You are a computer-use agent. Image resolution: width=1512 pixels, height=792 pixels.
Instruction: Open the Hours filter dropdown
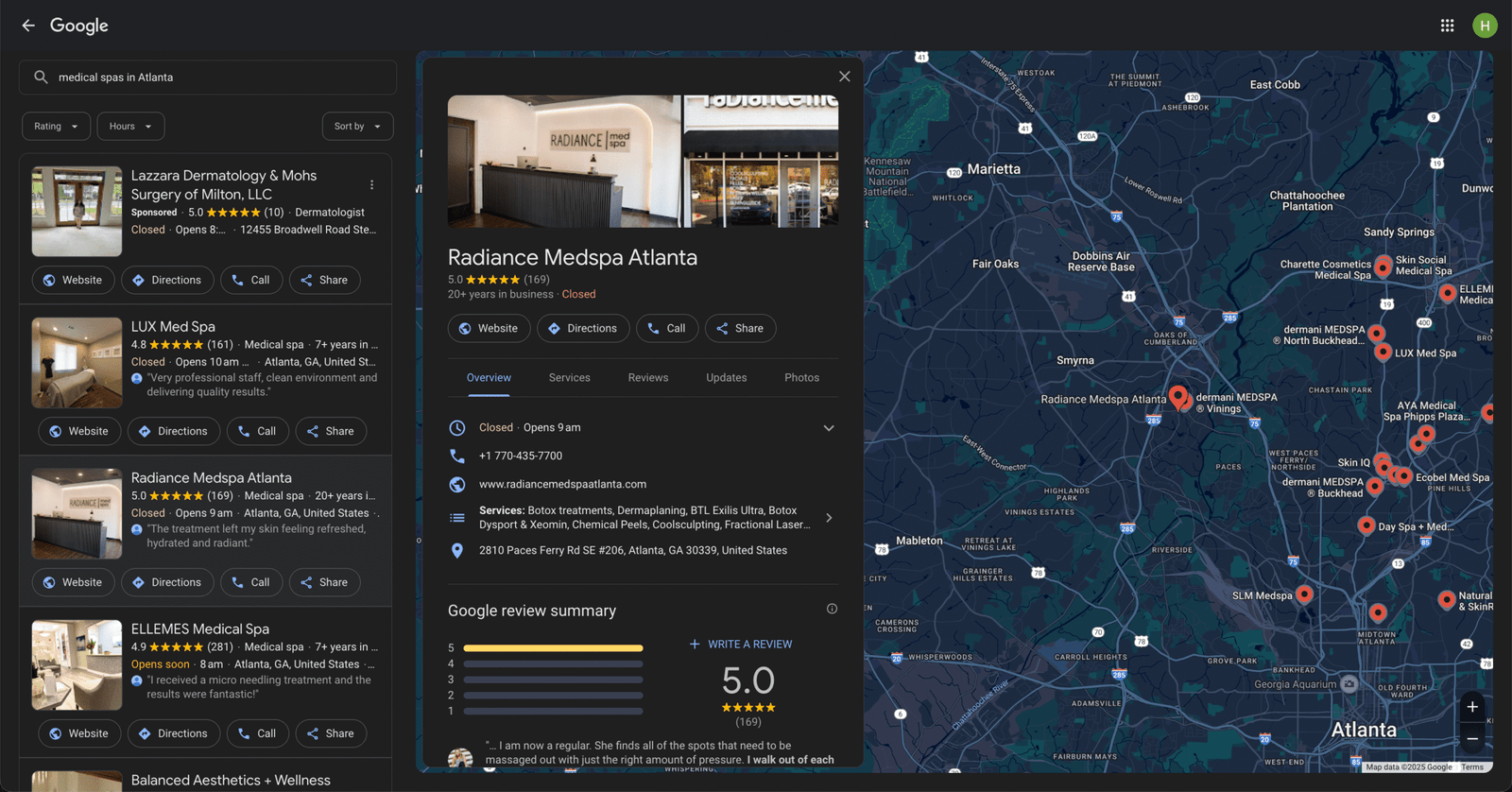point(130,126)
